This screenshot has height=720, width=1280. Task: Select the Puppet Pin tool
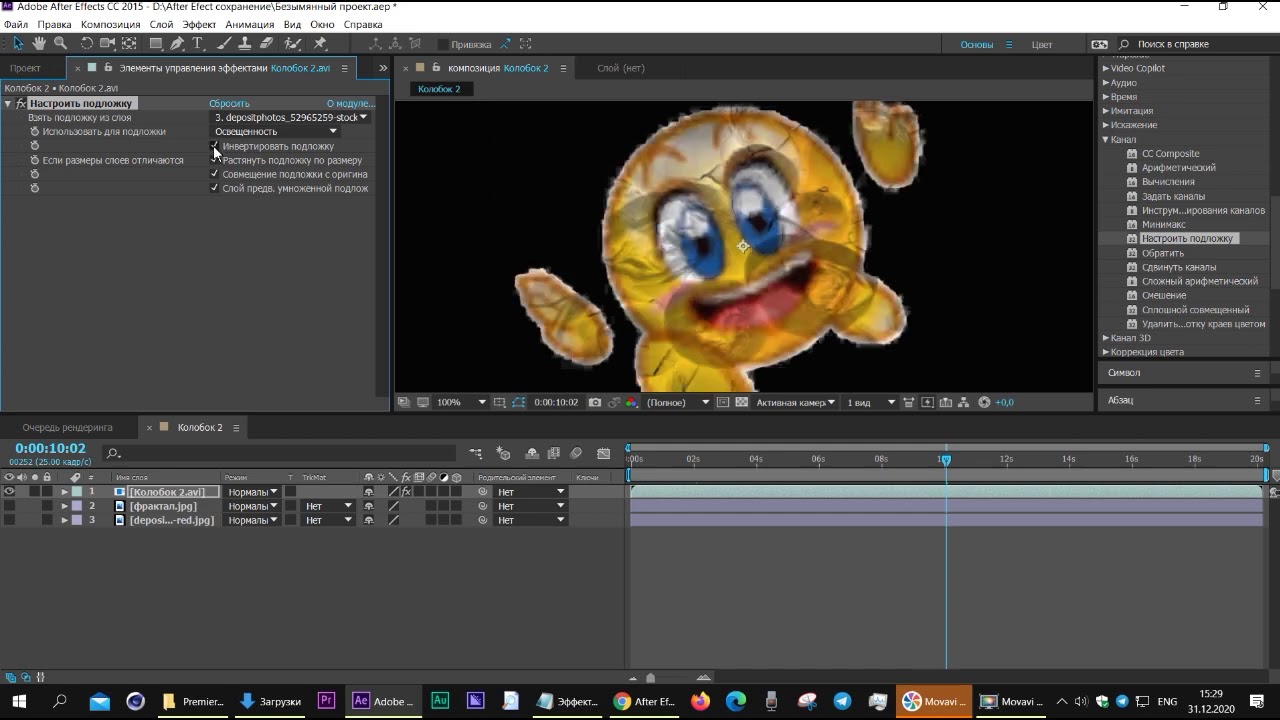(x=320, y=44)
